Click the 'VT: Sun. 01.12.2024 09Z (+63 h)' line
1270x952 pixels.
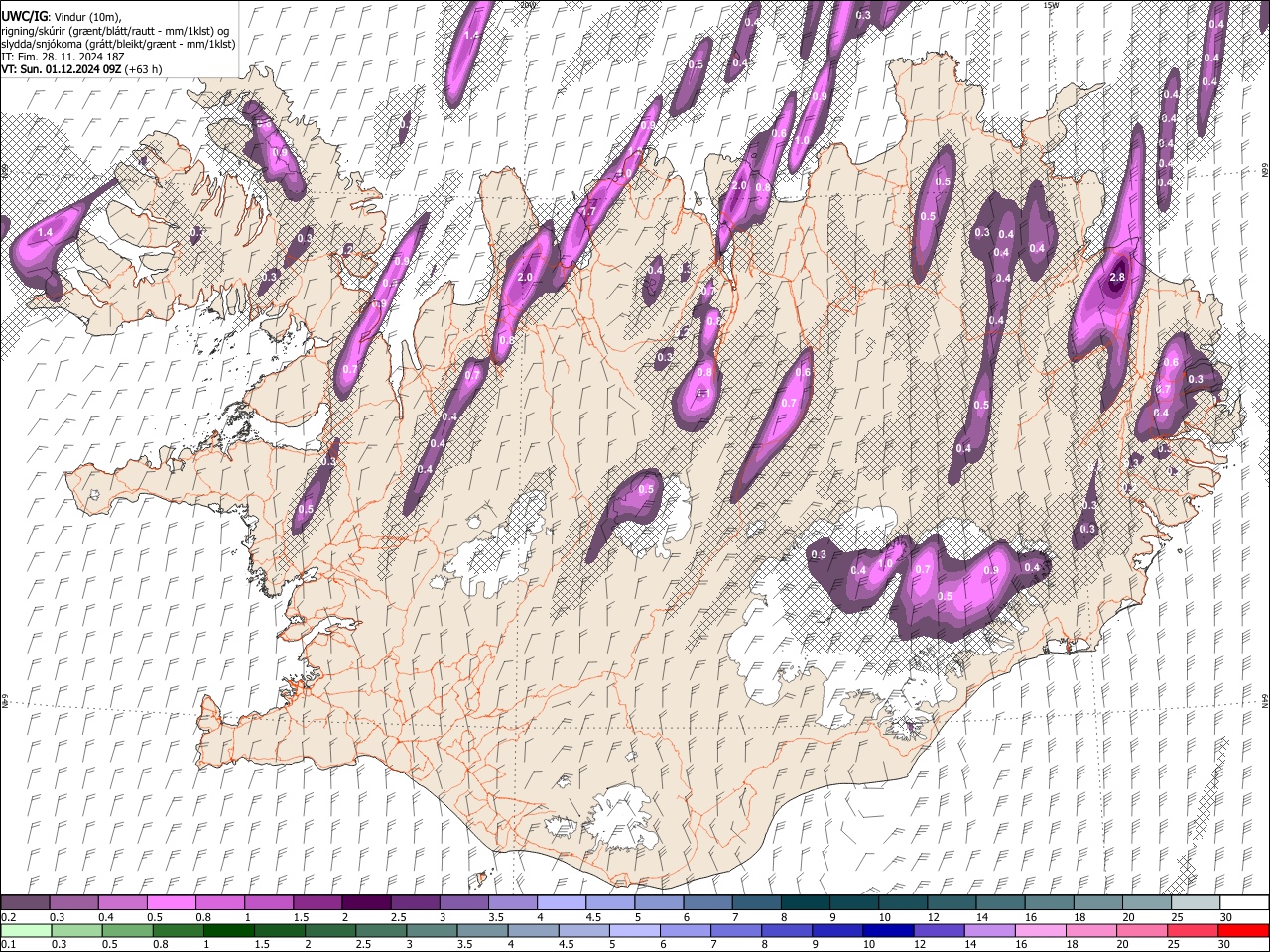pyautogui.click(x=82, y=69)
